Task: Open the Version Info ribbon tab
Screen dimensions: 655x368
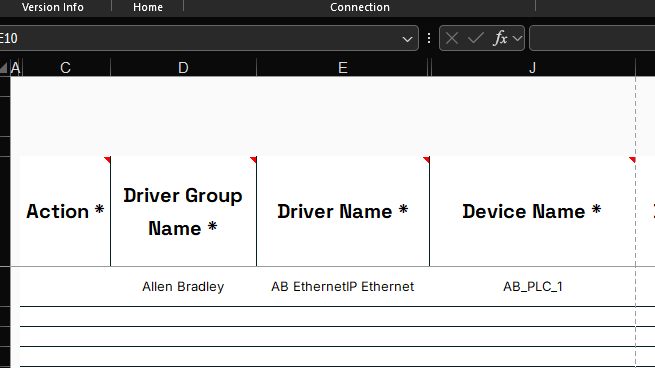Action: pos(53,7)
